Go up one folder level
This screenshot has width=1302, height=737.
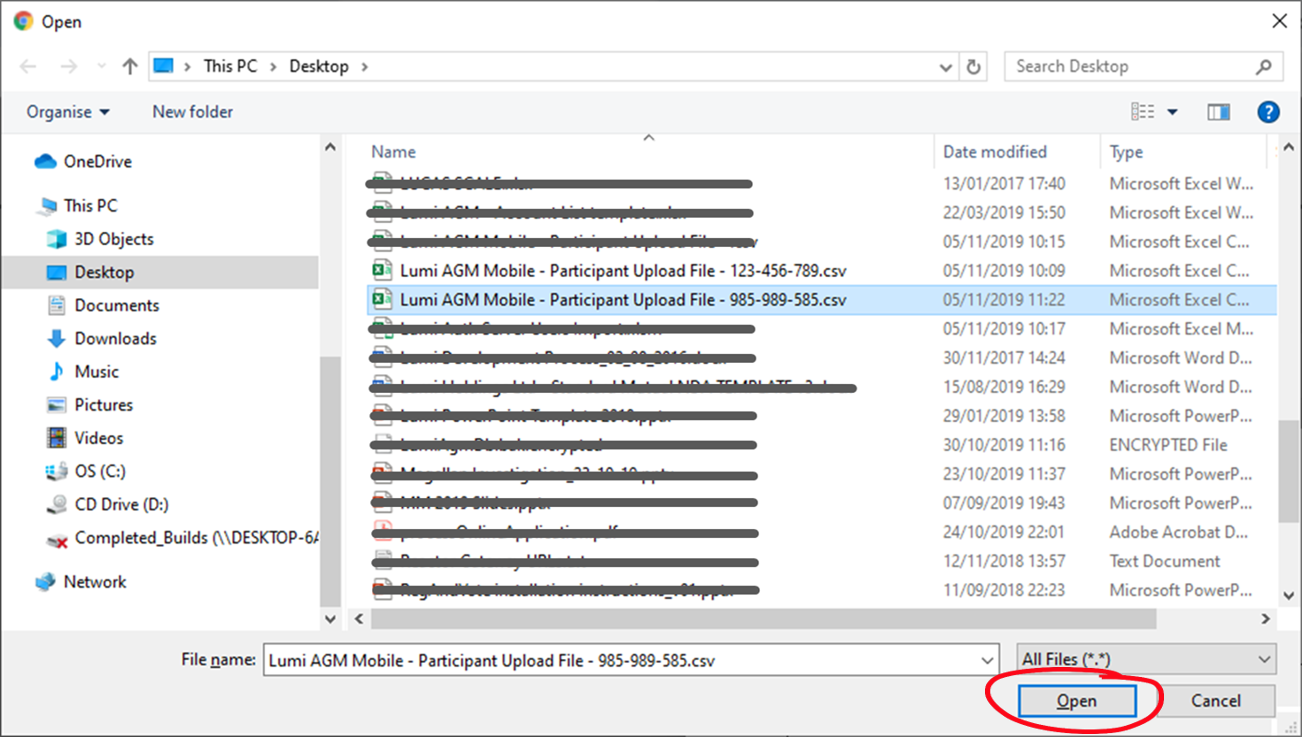click(x=130, y=67)
